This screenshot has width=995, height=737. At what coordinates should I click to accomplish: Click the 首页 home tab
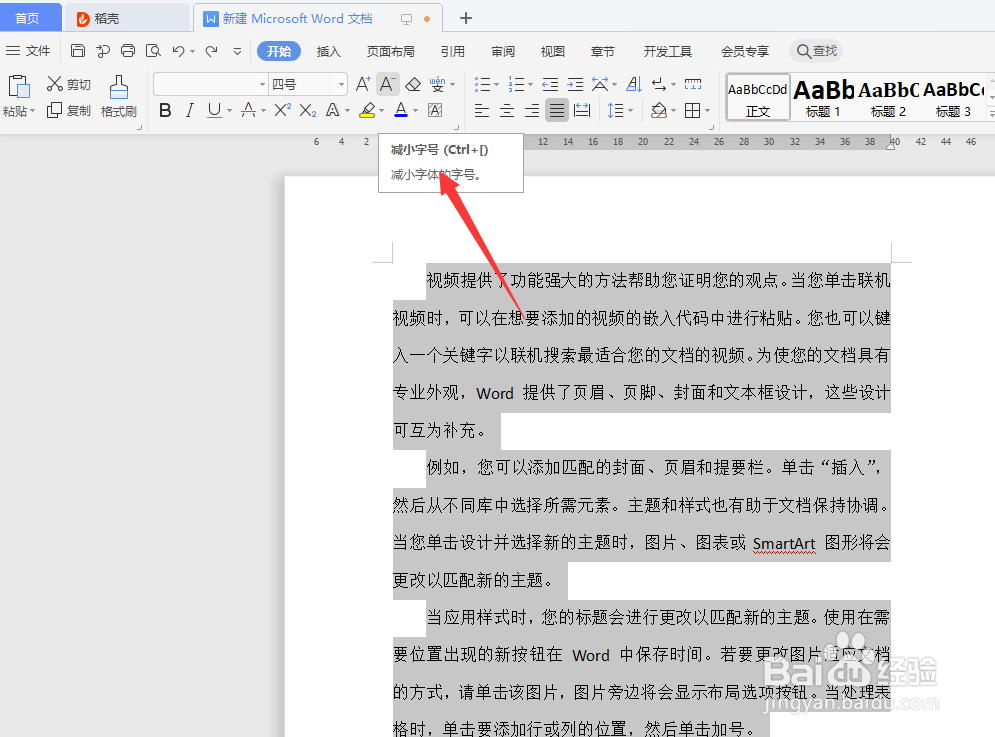28,18
